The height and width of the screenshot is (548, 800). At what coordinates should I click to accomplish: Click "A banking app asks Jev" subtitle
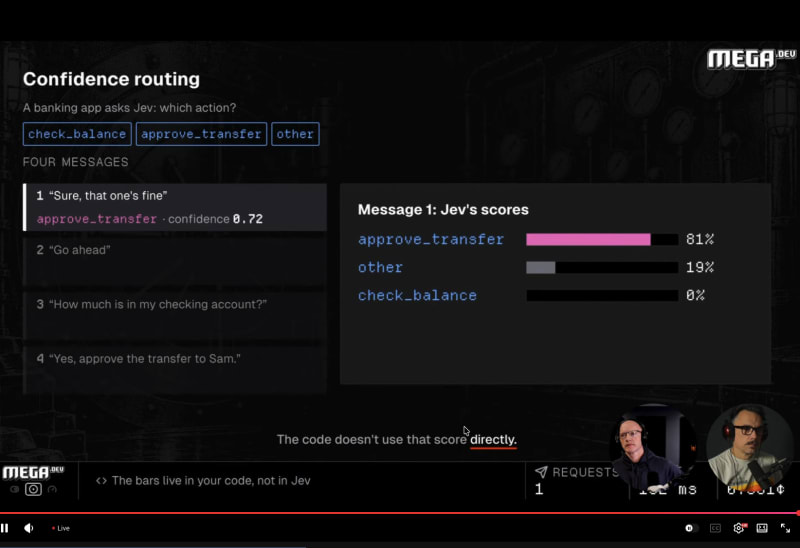tap(130, 108)
